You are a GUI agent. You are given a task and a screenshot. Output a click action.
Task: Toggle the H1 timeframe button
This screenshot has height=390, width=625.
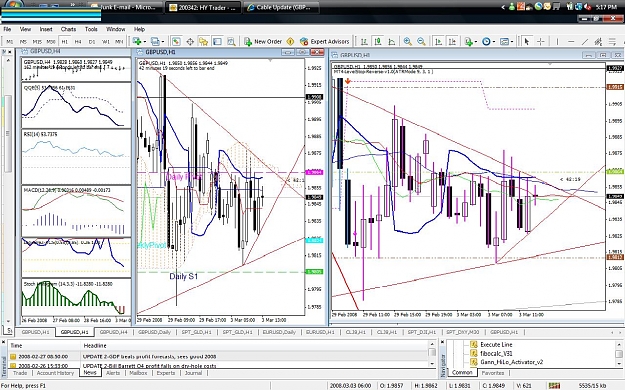[x=65, y=41]
